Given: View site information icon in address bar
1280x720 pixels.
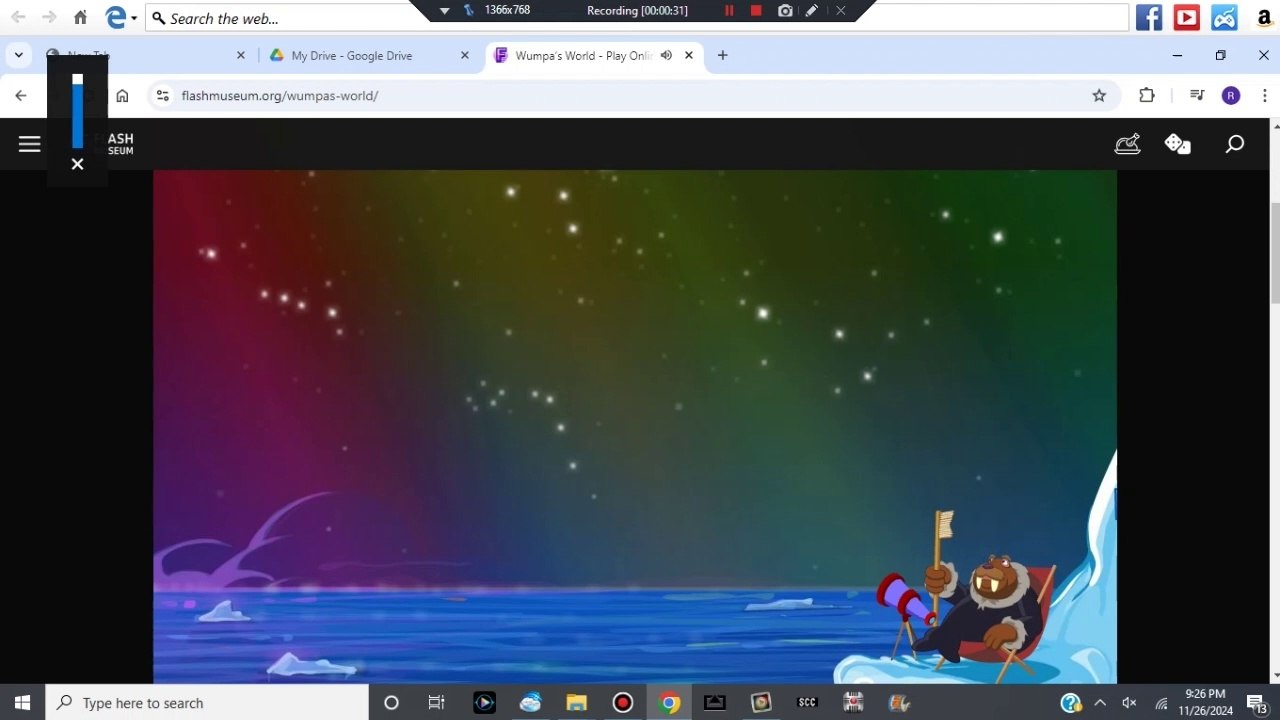Looking at the screenshot, I should pyautogui.click(x=163, y=96).
